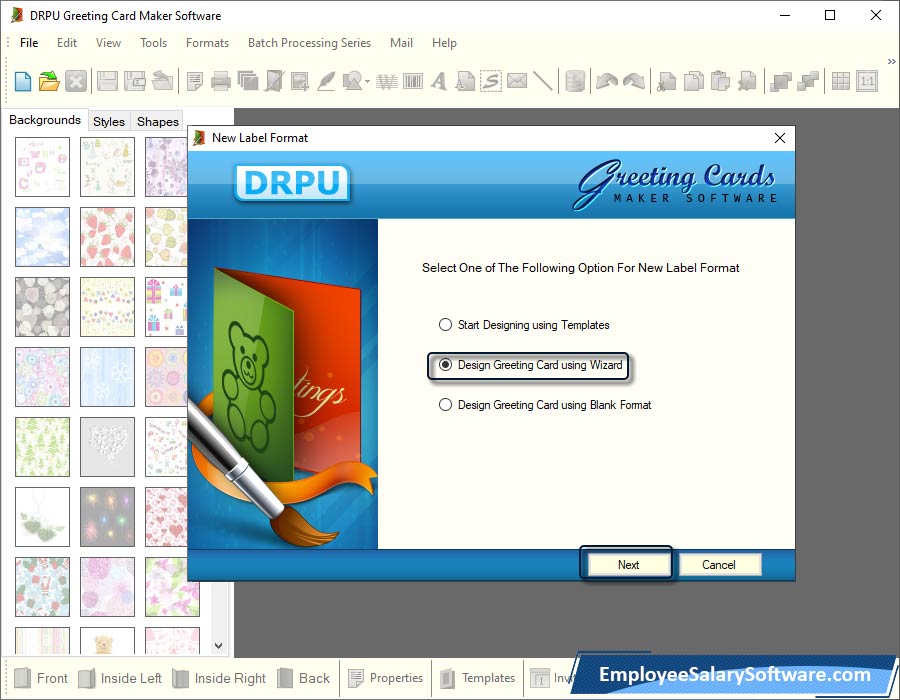
Task: Select Design Greeting Card using Blank Format
Action: [544, 405]
